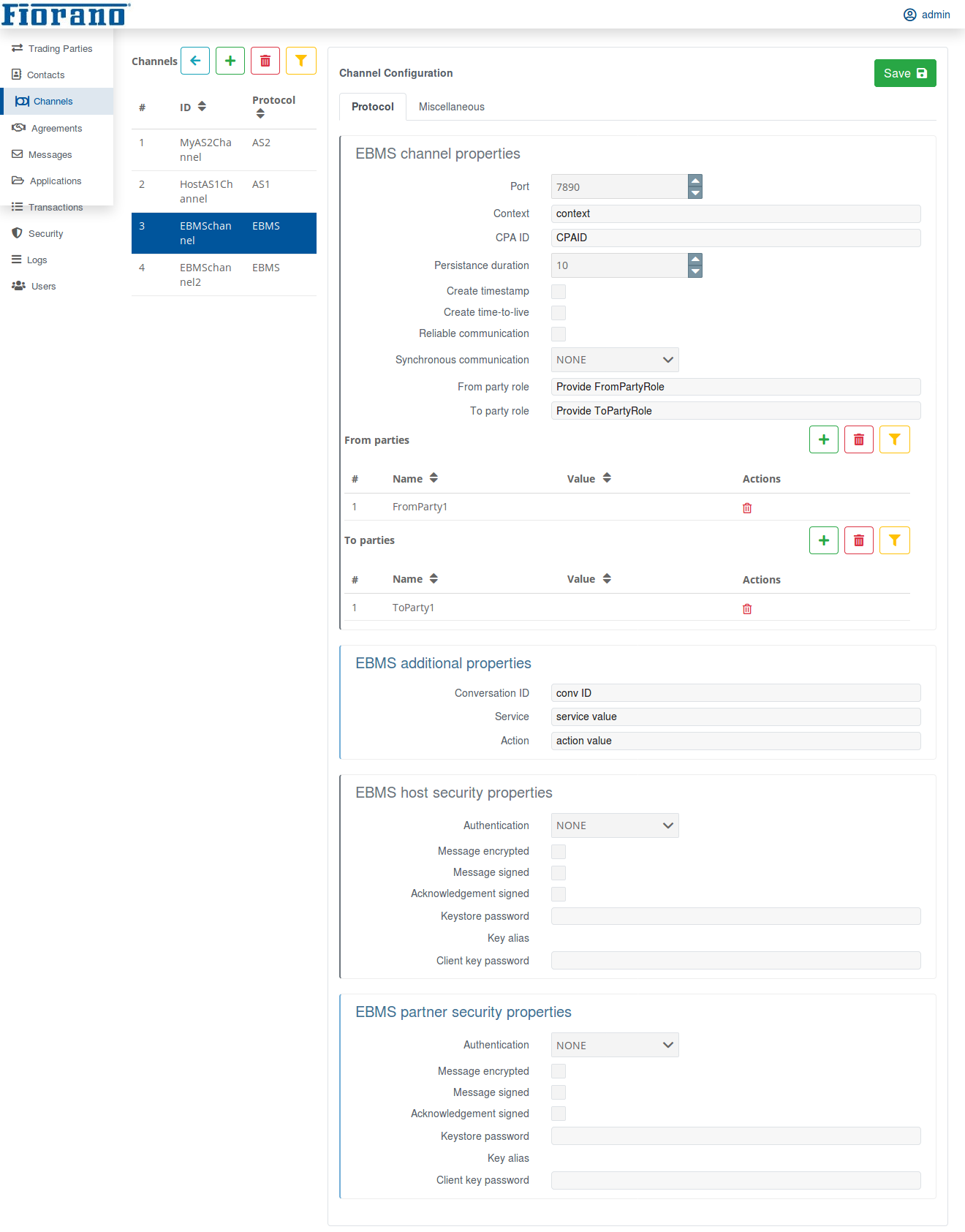Expand host security Authentication dropdown
The height and width of the screenshot is (1232, 965).
pos(614,825)
